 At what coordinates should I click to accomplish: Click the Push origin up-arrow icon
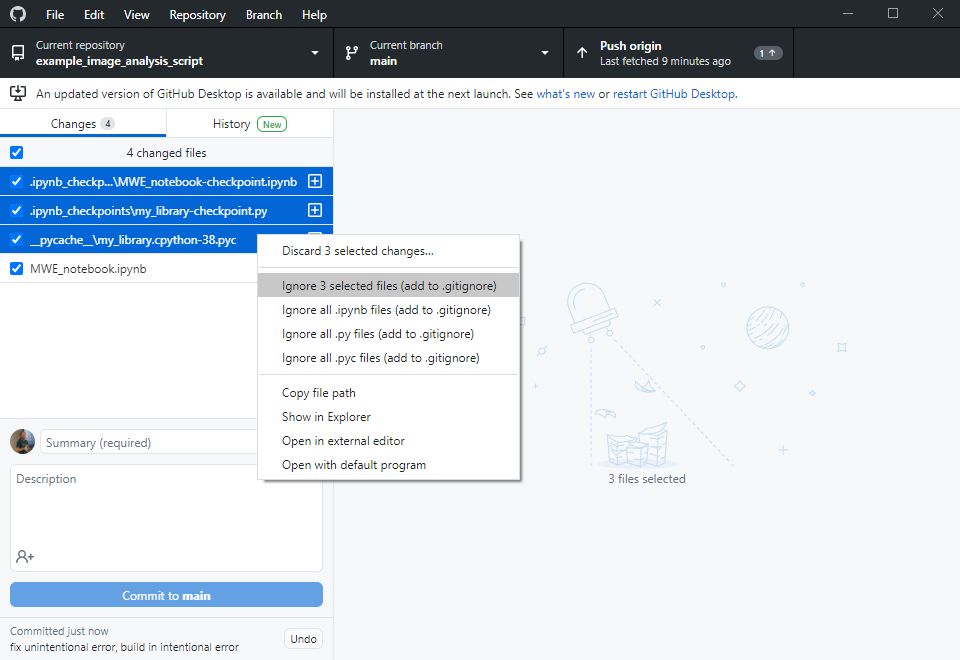pos(582,53)
